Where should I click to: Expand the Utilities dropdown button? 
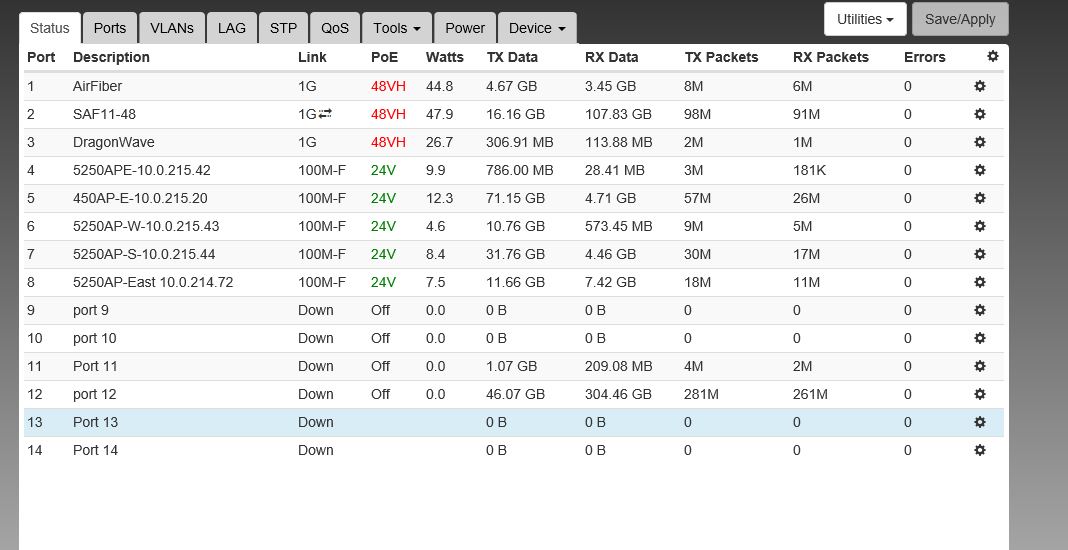(x=864, y=19)
